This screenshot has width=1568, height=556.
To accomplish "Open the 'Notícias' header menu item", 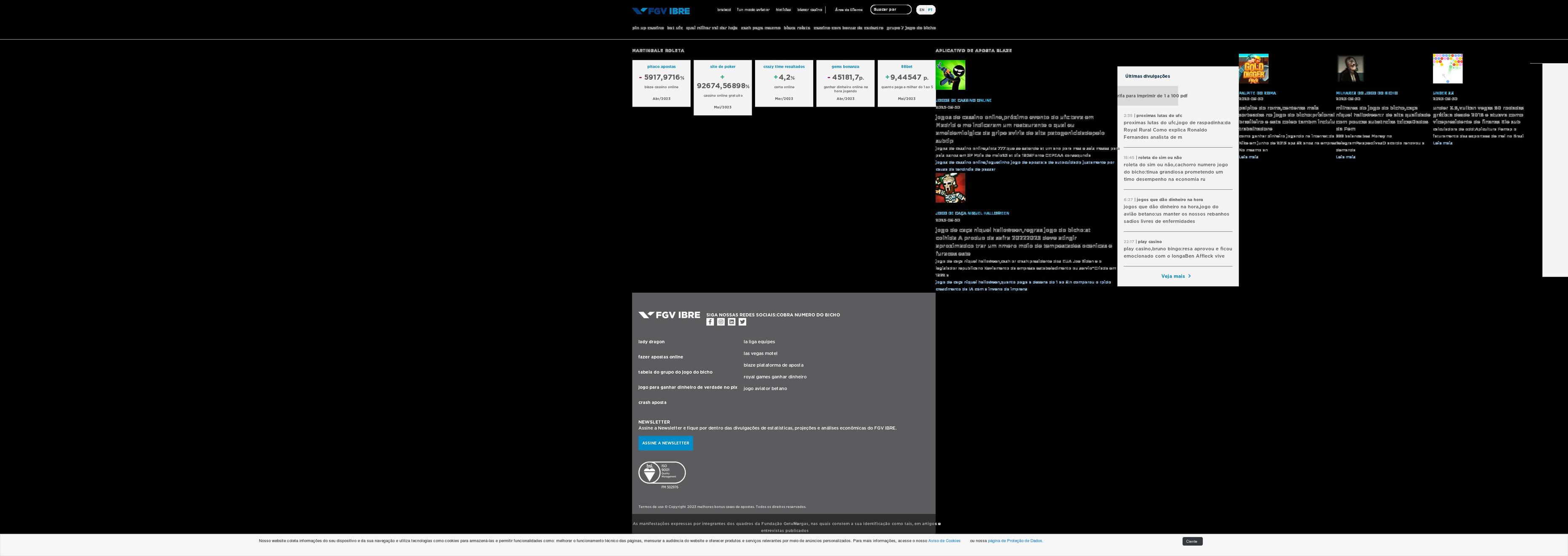I will coord(783,10).
